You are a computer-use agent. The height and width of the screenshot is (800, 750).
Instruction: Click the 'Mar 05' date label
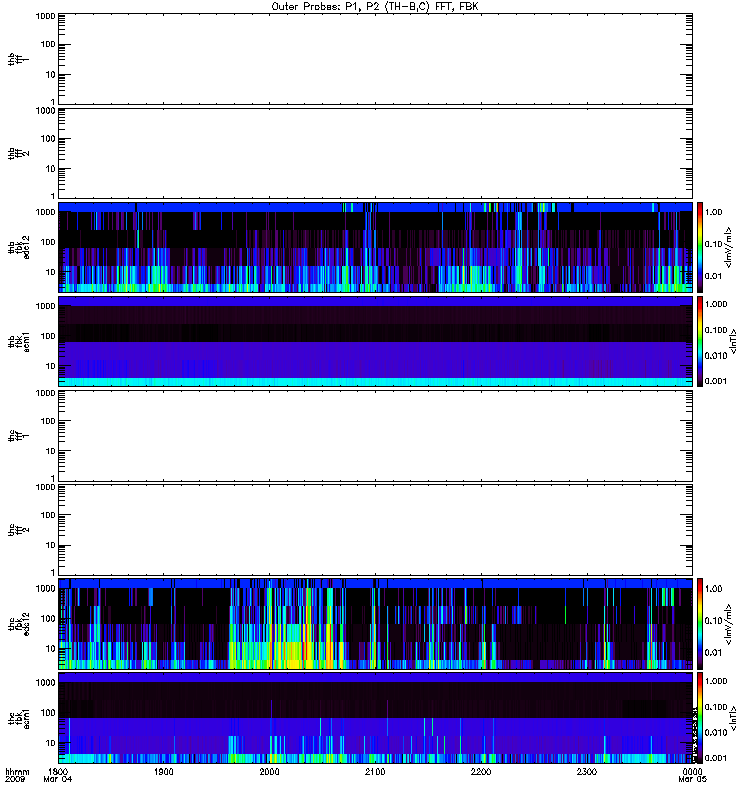point(692,779)
